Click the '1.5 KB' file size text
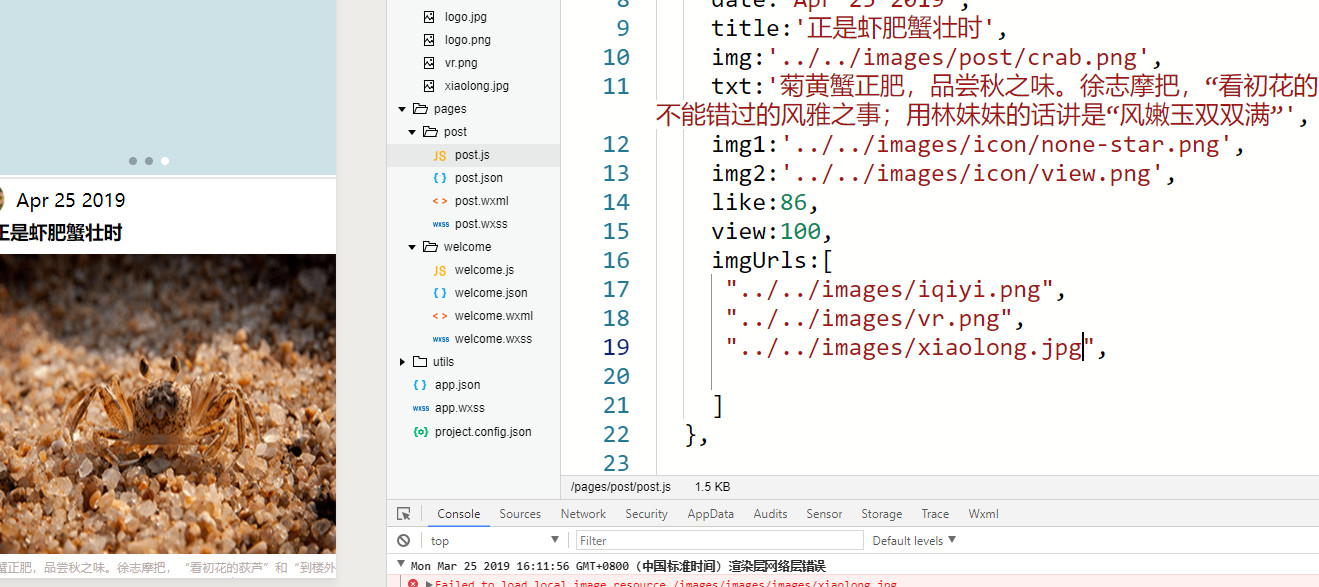The height and width of the screenshot is (587, 1319). click(712, 487)
